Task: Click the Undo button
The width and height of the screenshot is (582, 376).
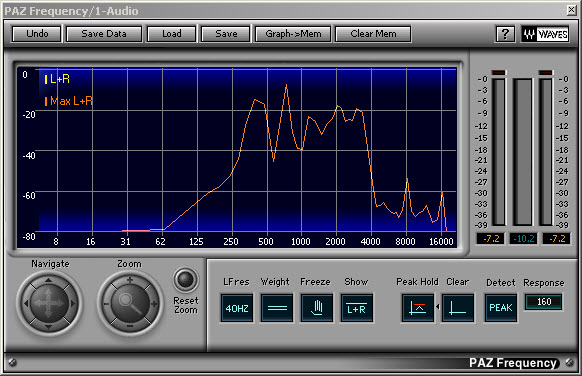Action: 37,34
